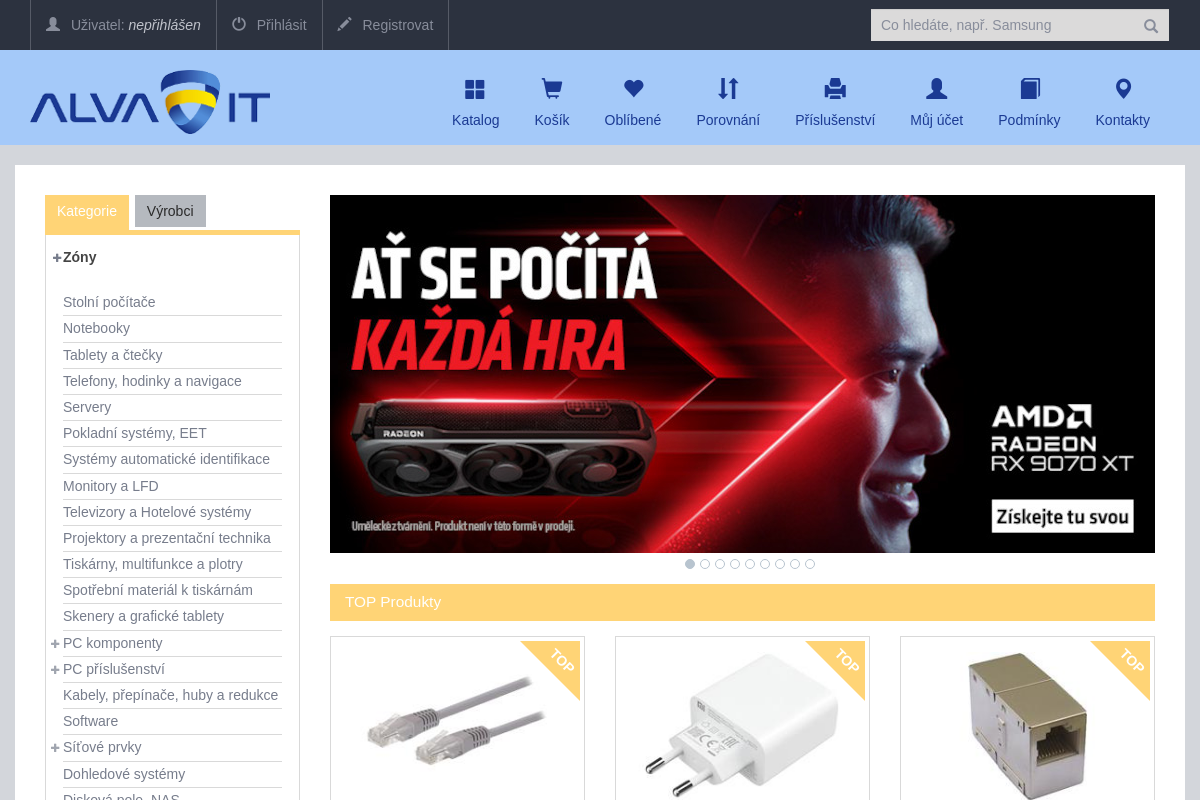1200x800 pixels.
Task: Open the Notebooky category
Action: (96, 328)
